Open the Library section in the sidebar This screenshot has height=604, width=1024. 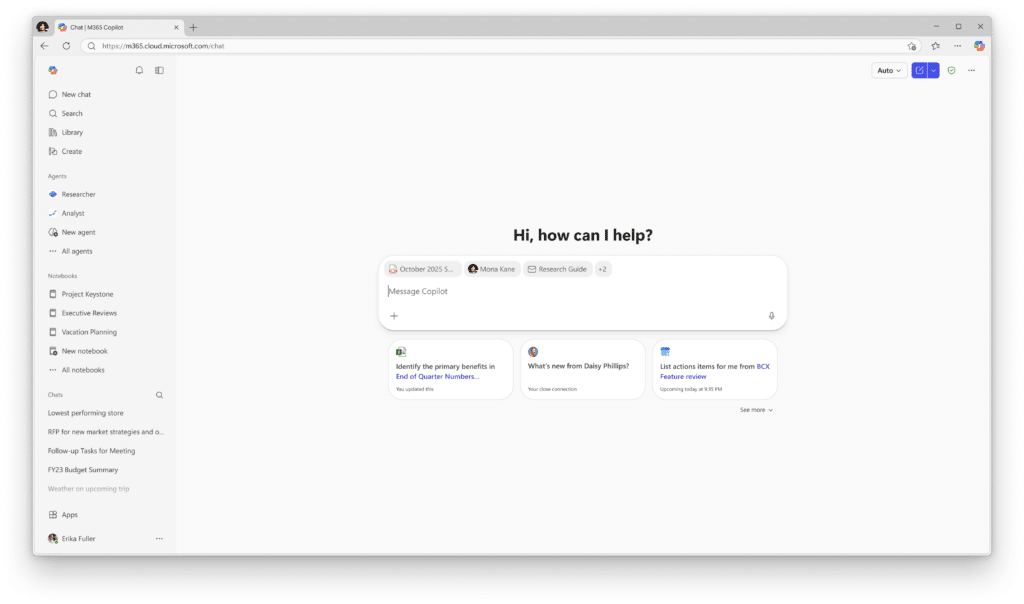coord(72,132)
